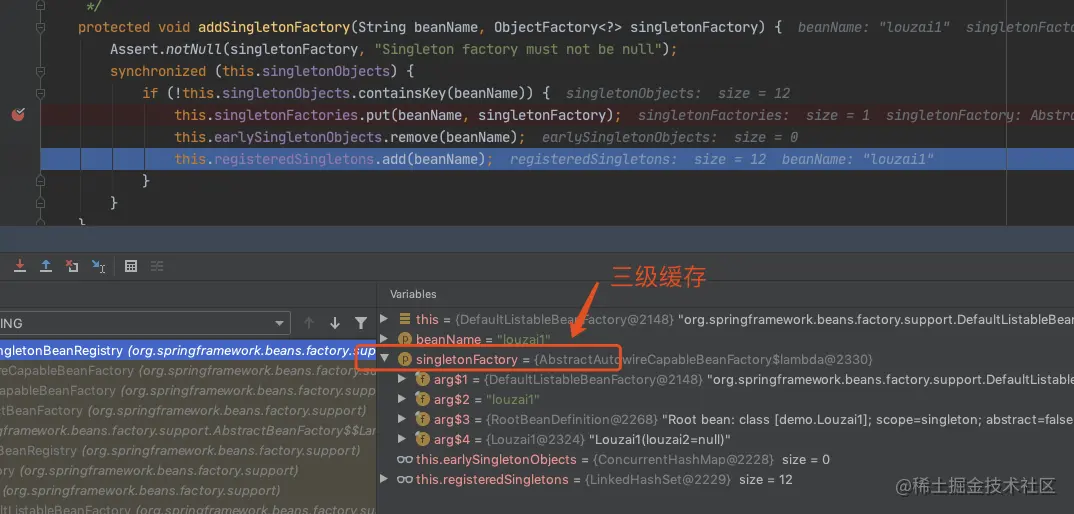Screen dimensions: 1074x514
Task: Select the 'apableBeanFactory' stack frame row
Action: coord(188,390)
